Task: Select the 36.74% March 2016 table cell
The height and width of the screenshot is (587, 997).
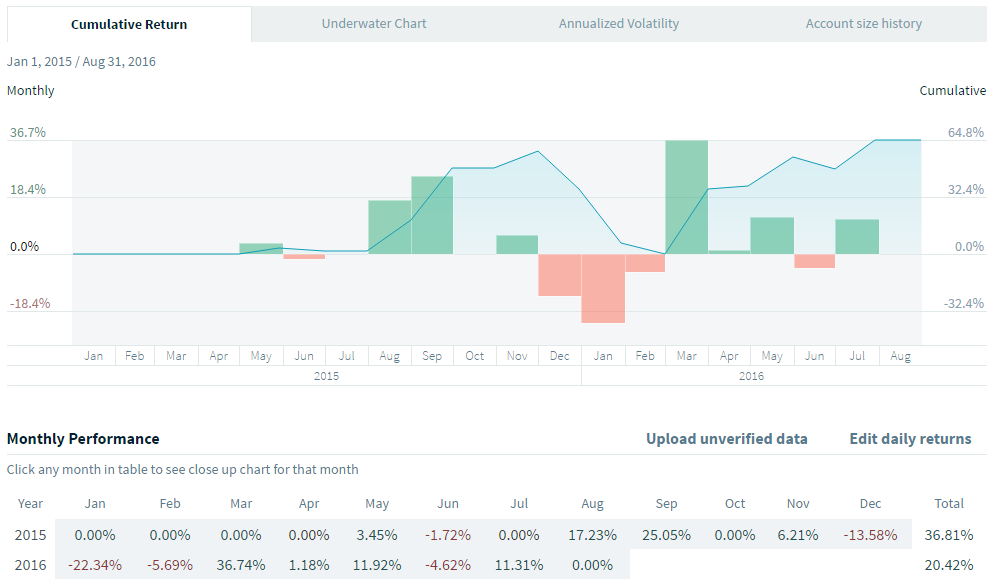Action: pyautogui.click(x=241, y=565)
